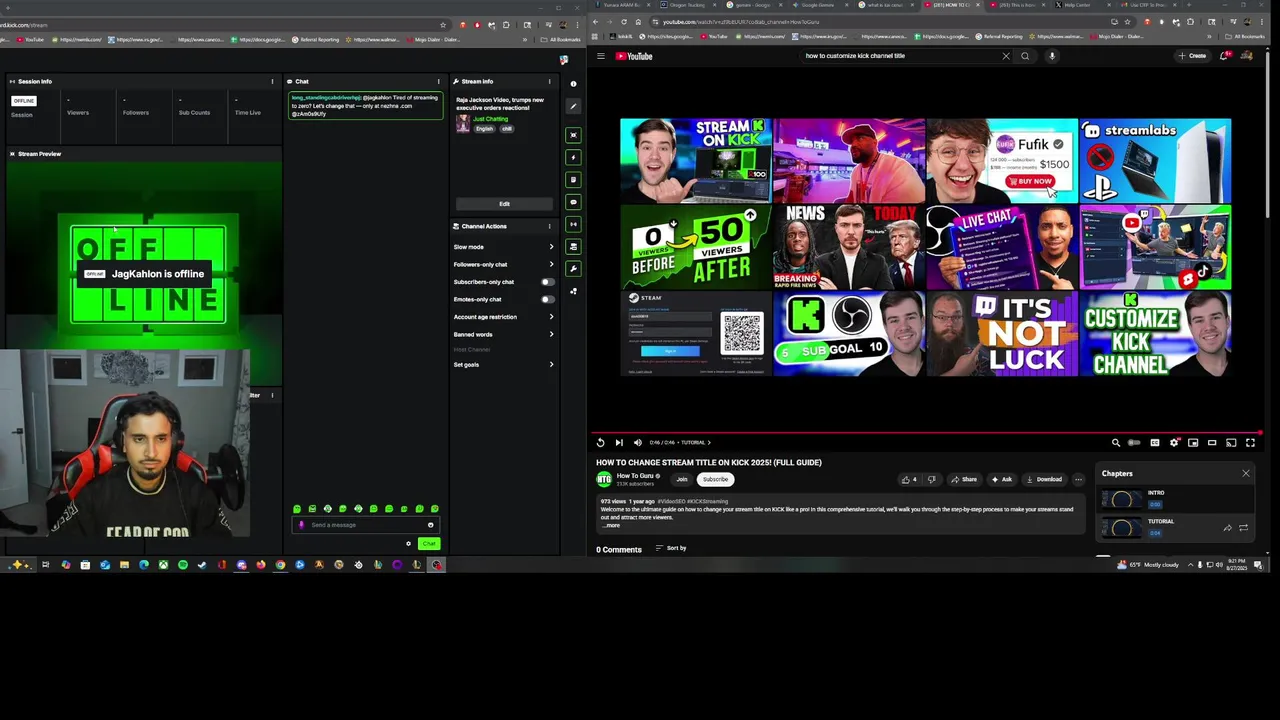Click the Download button under the video
Image resolution: width=1280 pixels, height=720 pixels.
[x=1044, y=479]
